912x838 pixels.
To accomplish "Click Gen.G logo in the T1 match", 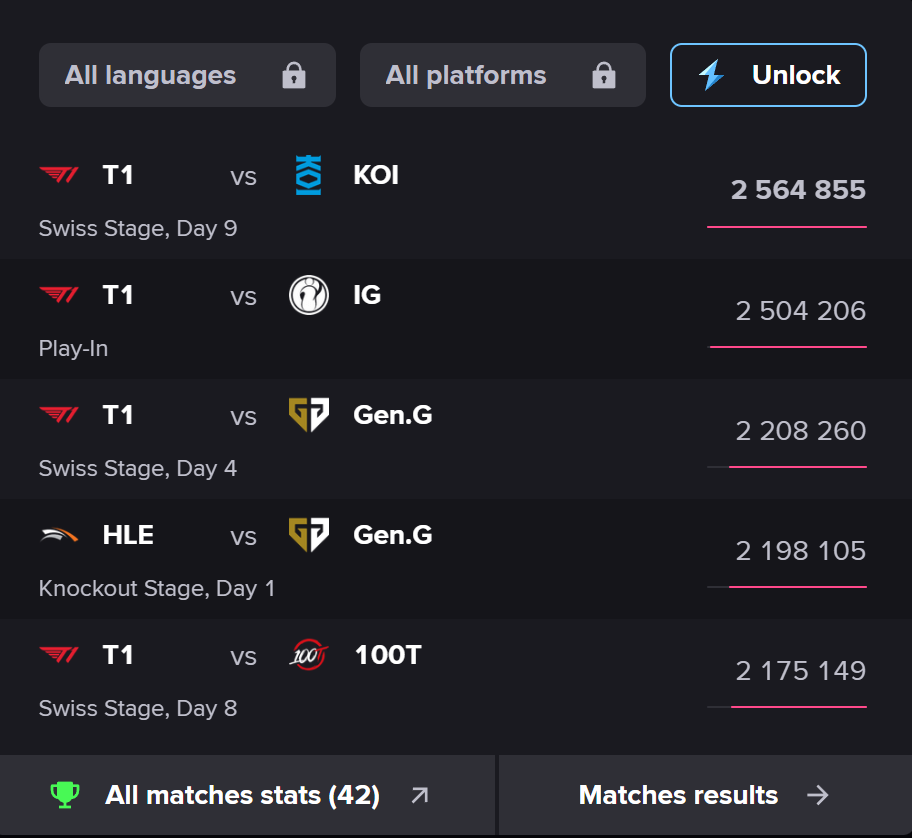I will [x=308, y=416].
